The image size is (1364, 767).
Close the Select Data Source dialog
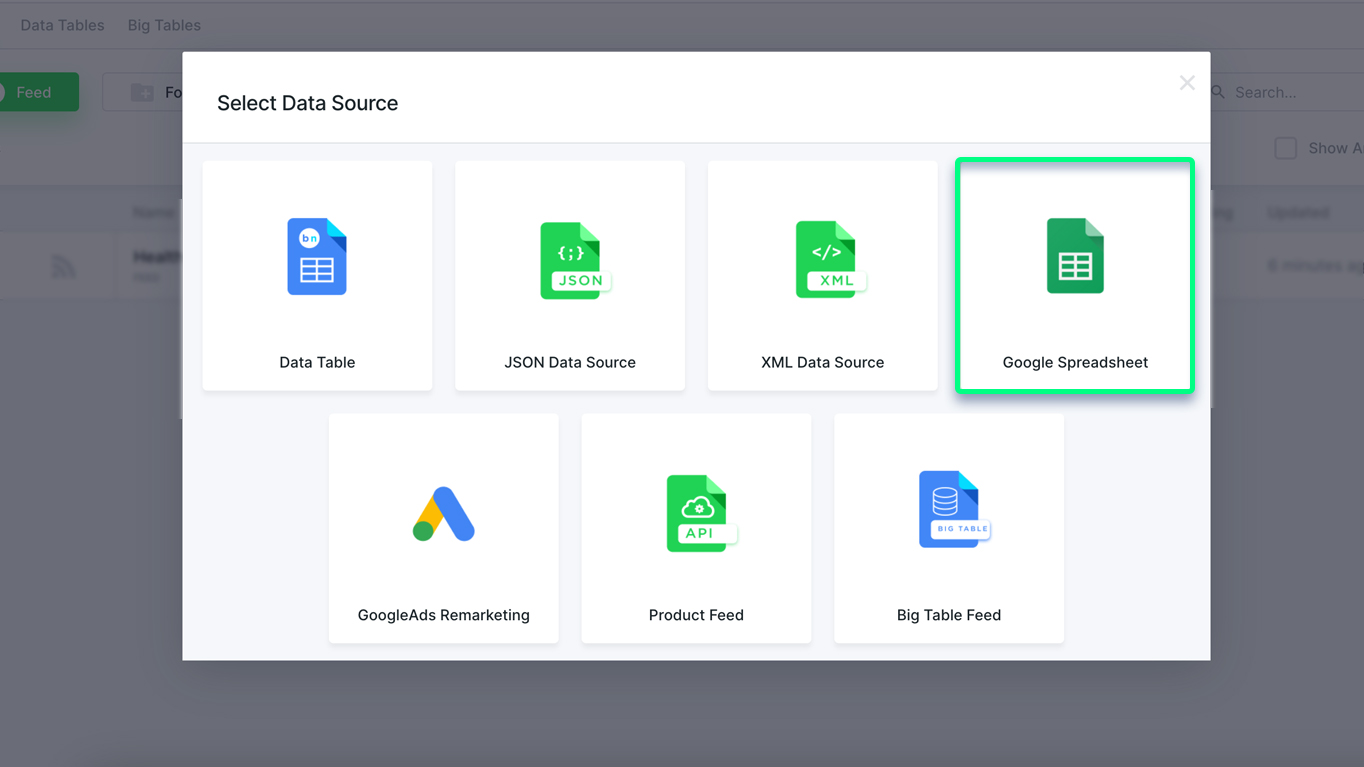tap(1187, 83)
